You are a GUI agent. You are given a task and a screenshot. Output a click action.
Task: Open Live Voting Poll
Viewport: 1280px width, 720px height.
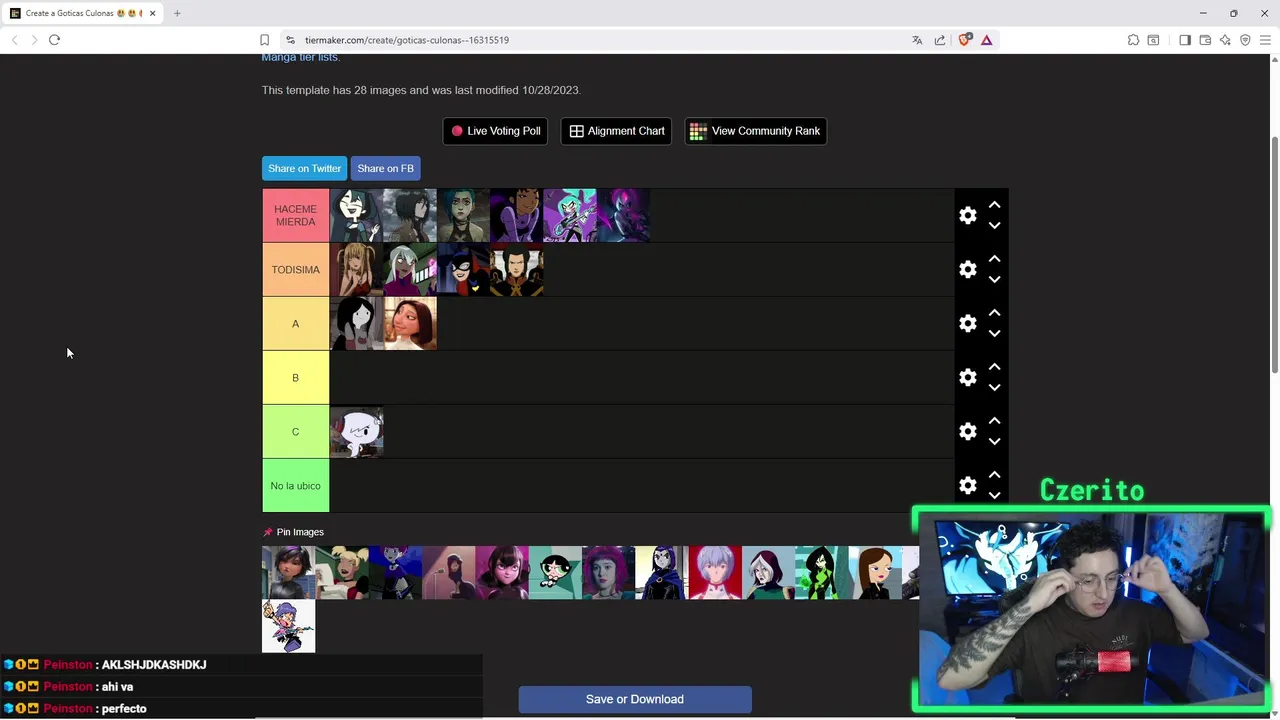495,131
